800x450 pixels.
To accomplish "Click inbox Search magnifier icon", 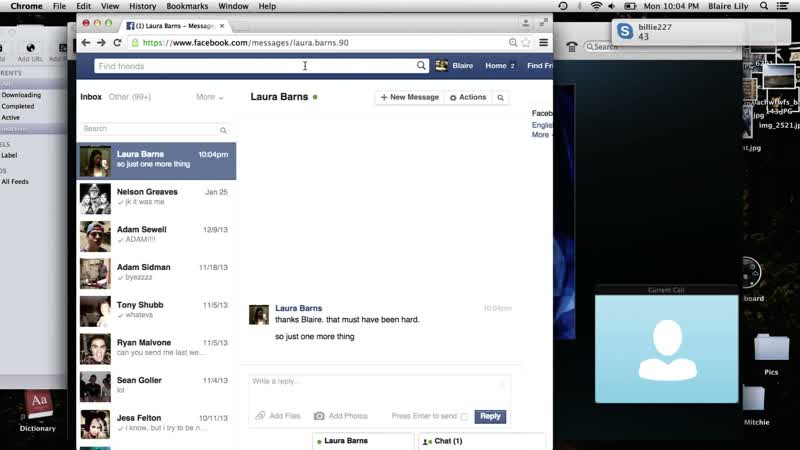I will coord(223,130).
